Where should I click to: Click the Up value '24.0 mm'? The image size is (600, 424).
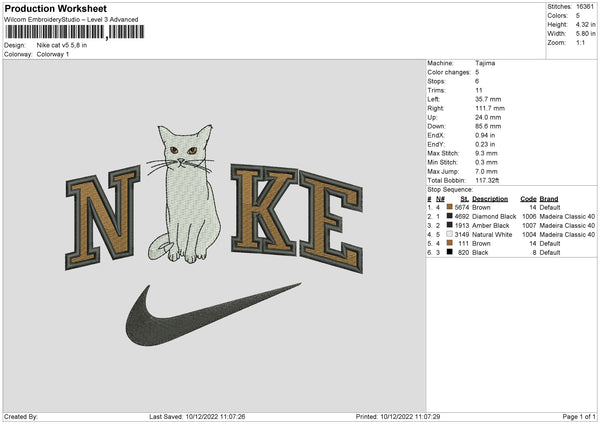point(488,117)
